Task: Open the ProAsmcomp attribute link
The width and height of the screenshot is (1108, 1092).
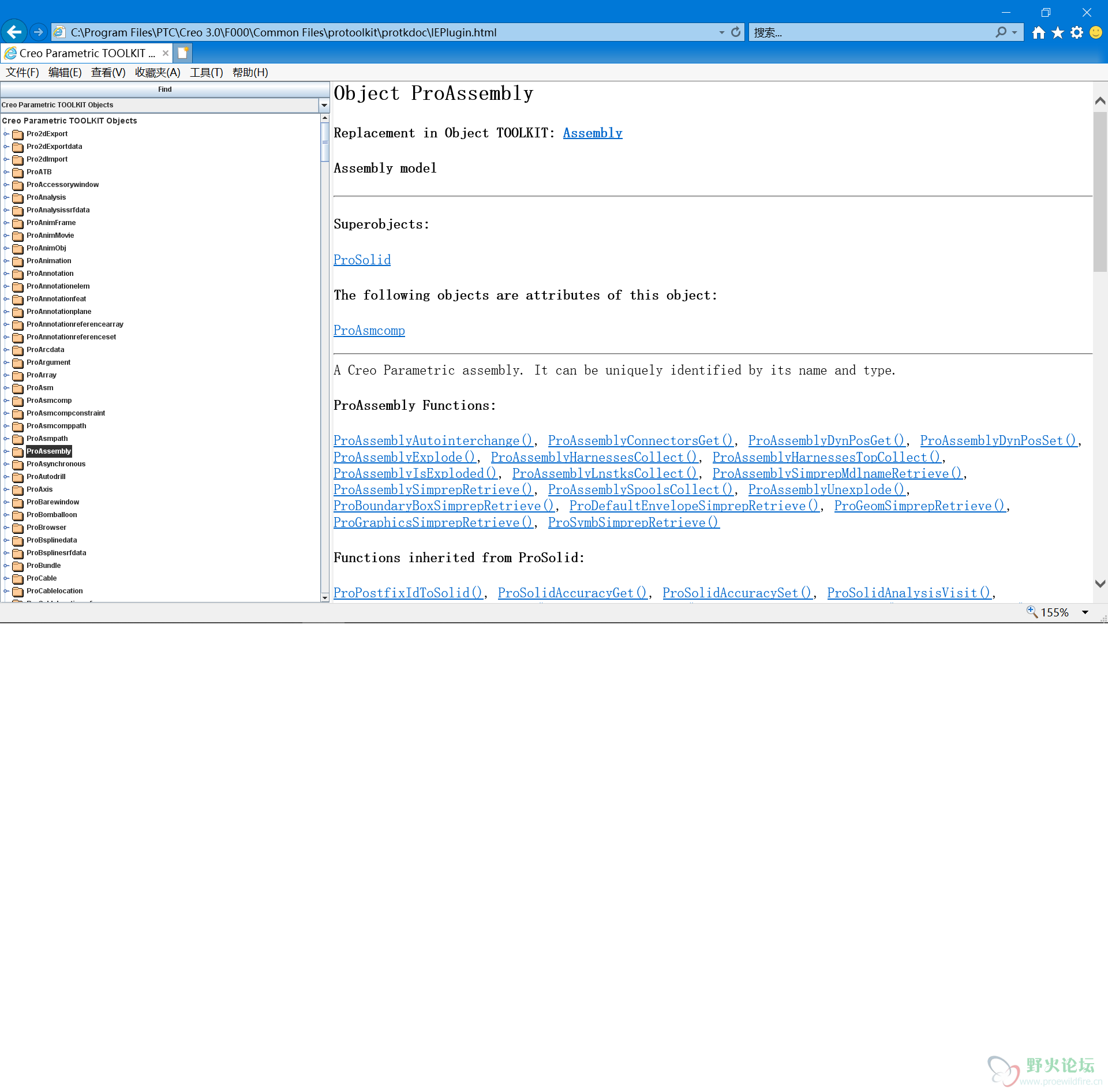Action: (369, 331)
